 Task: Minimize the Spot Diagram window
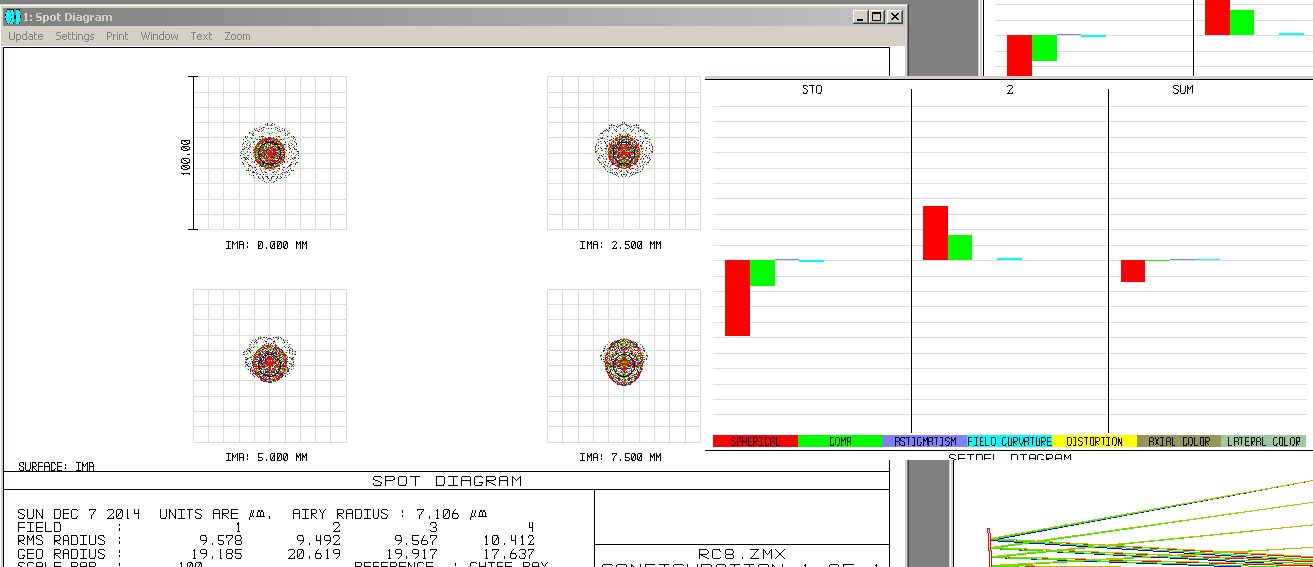click(860, 17)
